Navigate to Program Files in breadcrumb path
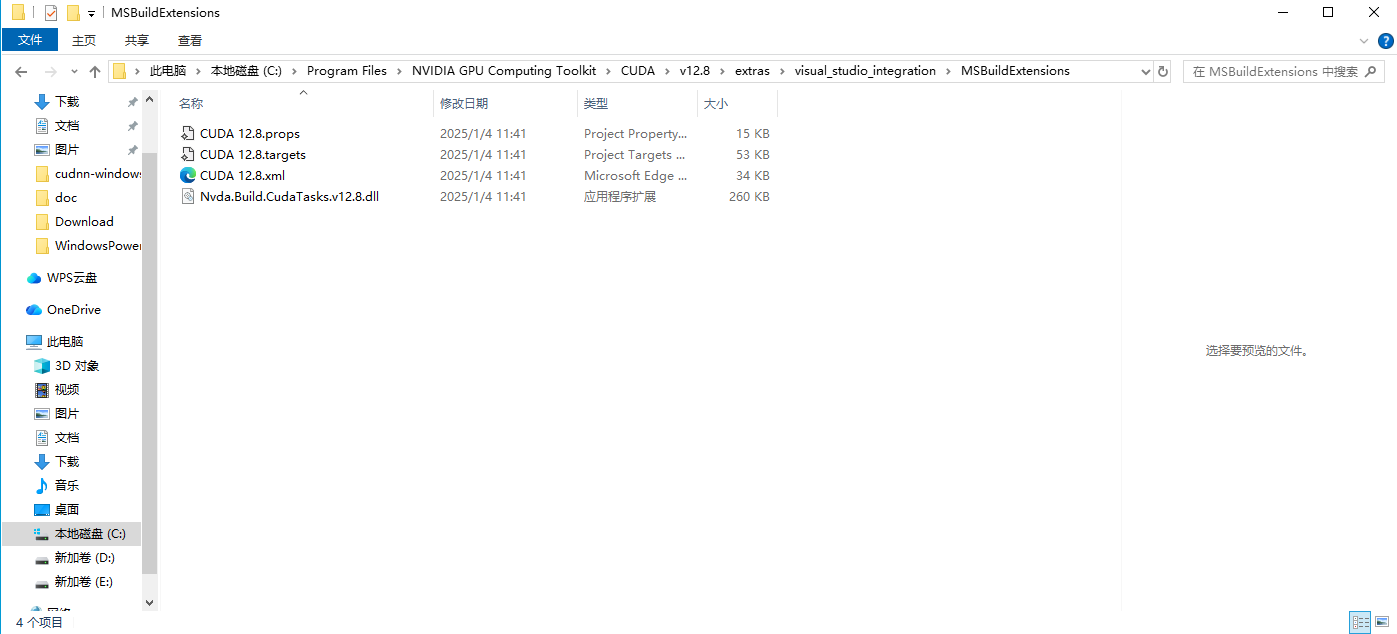This screenshot has width=1397, height=634. (x=346, y=71)
